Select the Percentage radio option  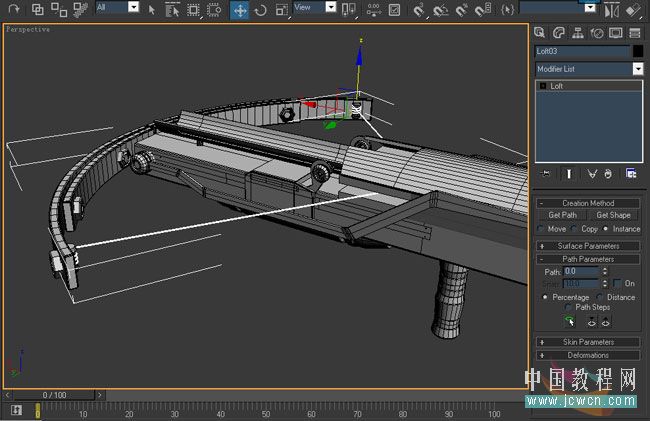[x=545, y=297]
